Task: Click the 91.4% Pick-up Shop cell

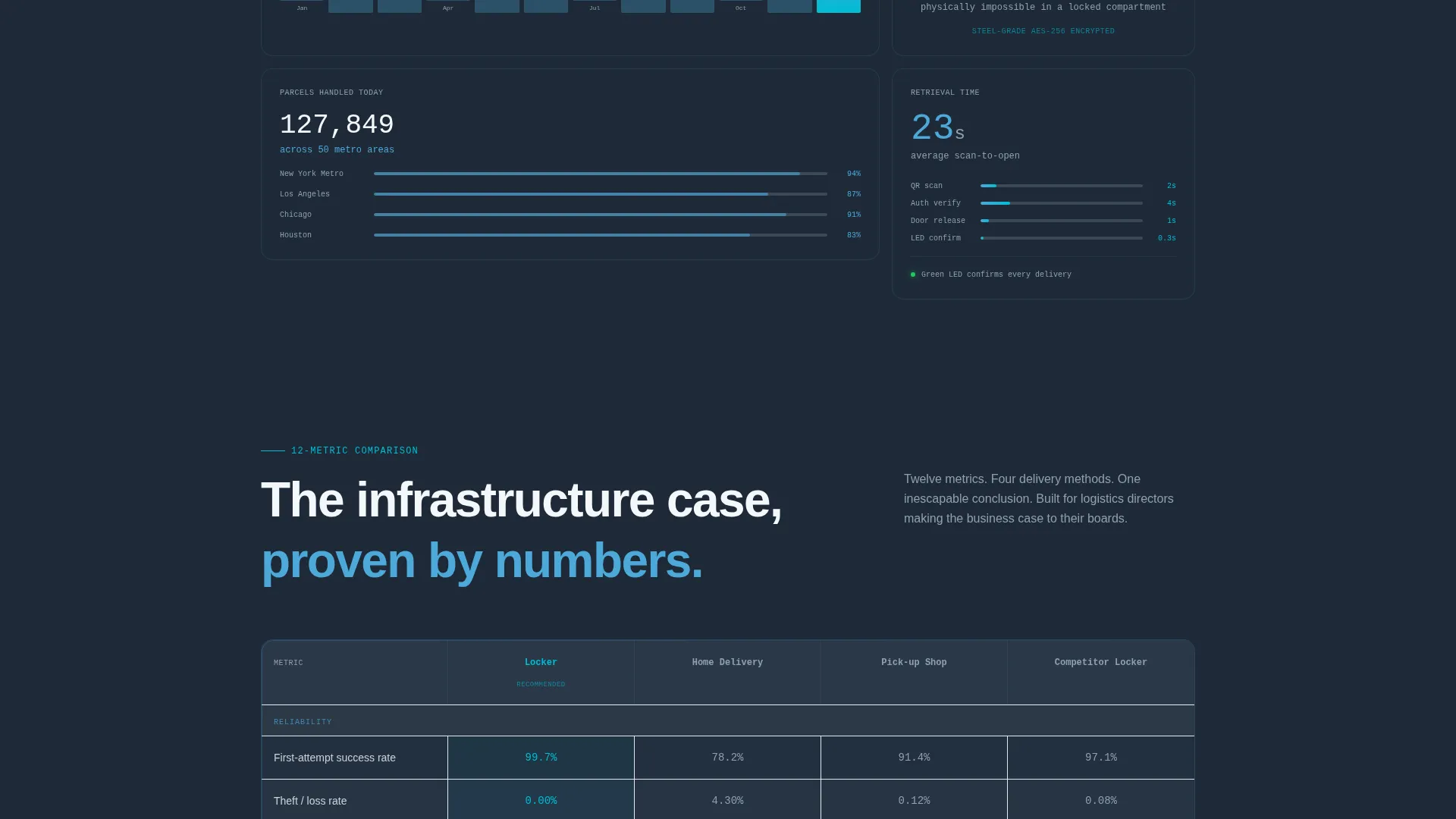Action: (914, 758)
